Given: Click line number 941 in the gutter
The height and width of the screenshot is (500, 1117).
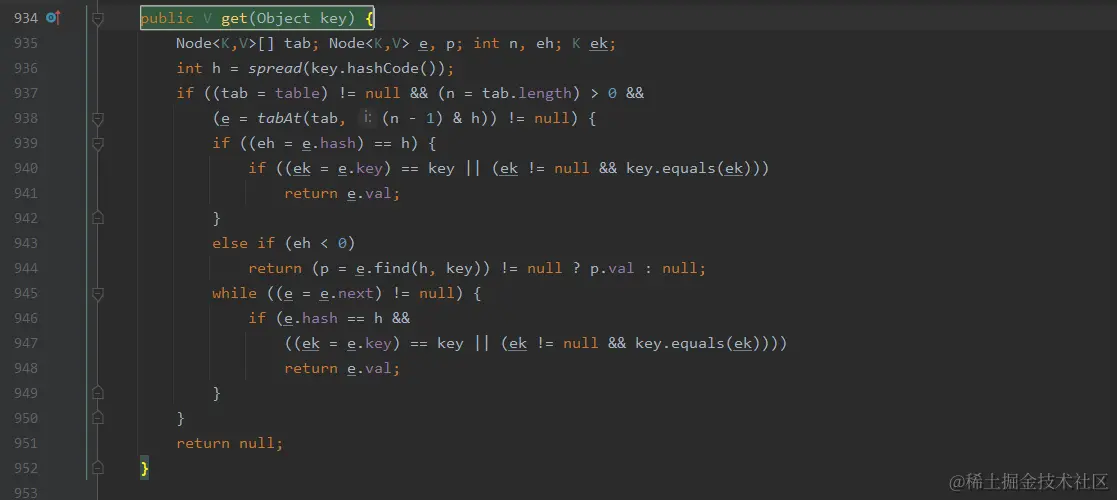Looking at the screenshot, I should [26, 193].
